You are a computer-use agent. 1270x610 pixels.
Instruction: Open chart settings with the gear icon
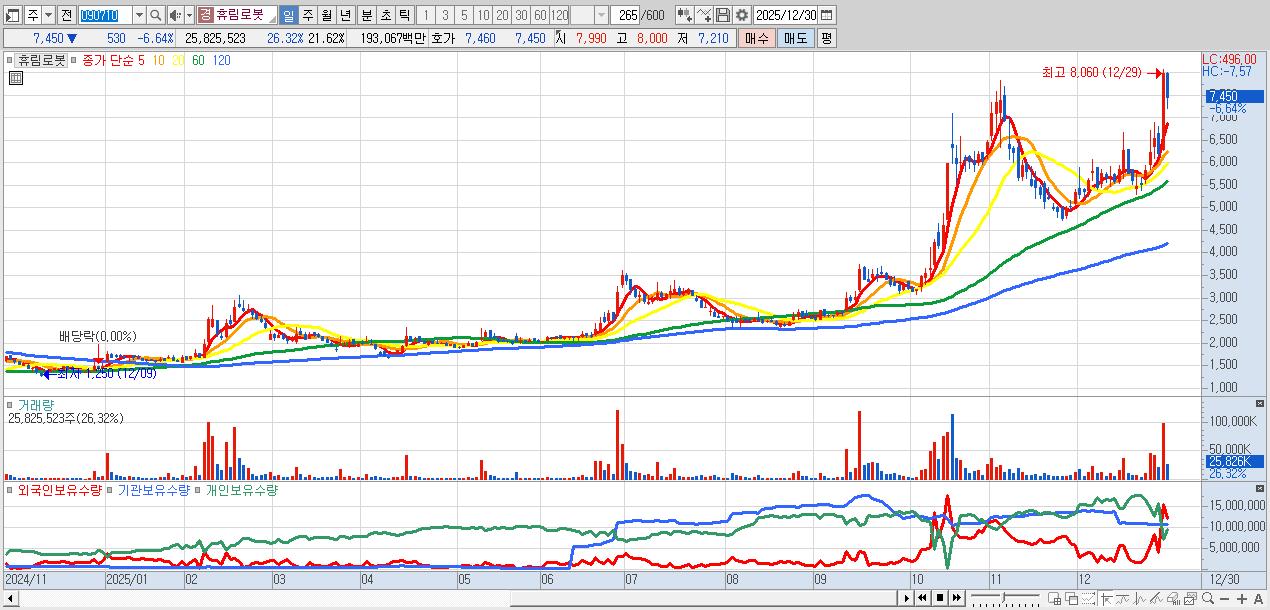(x=742, y=15)
